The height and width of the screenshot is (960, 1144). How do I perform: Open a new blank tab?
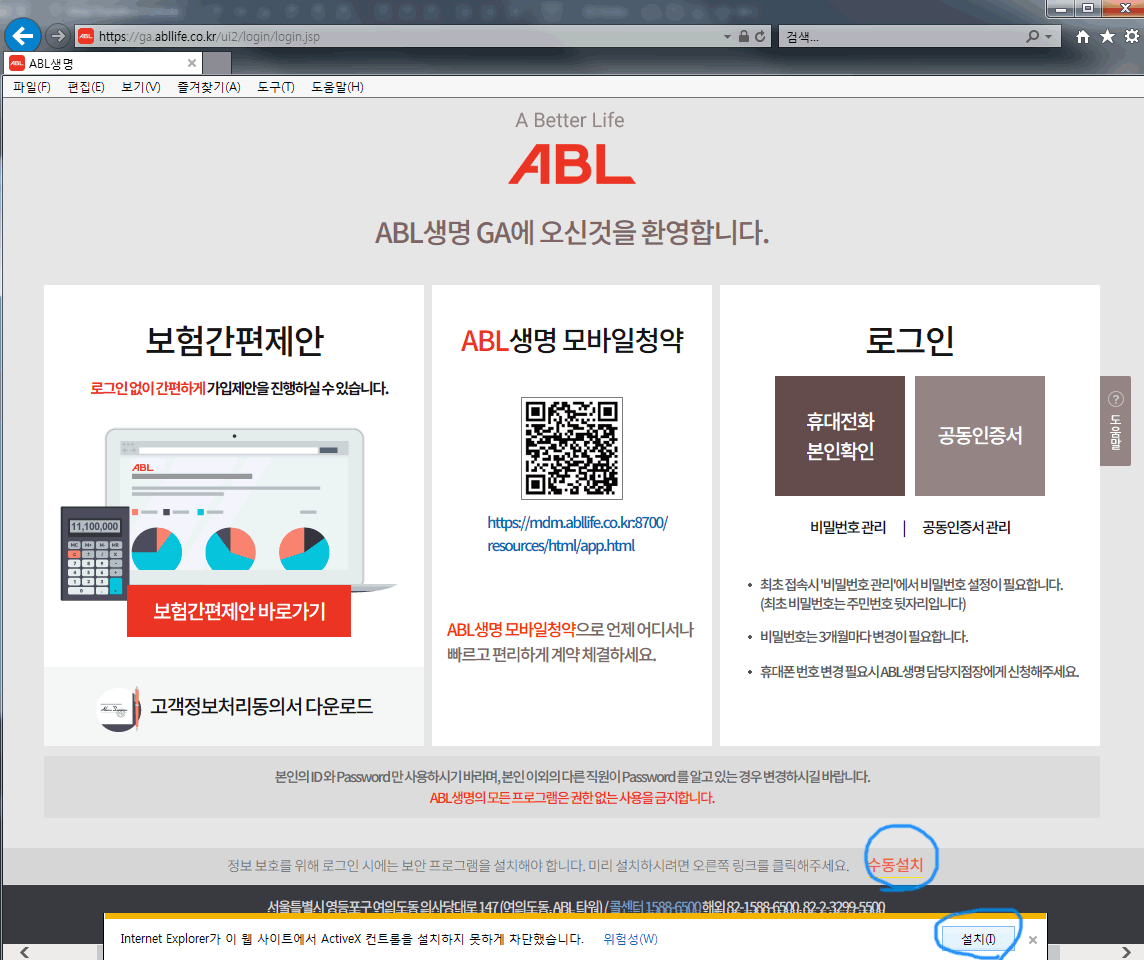click(217, 63)
